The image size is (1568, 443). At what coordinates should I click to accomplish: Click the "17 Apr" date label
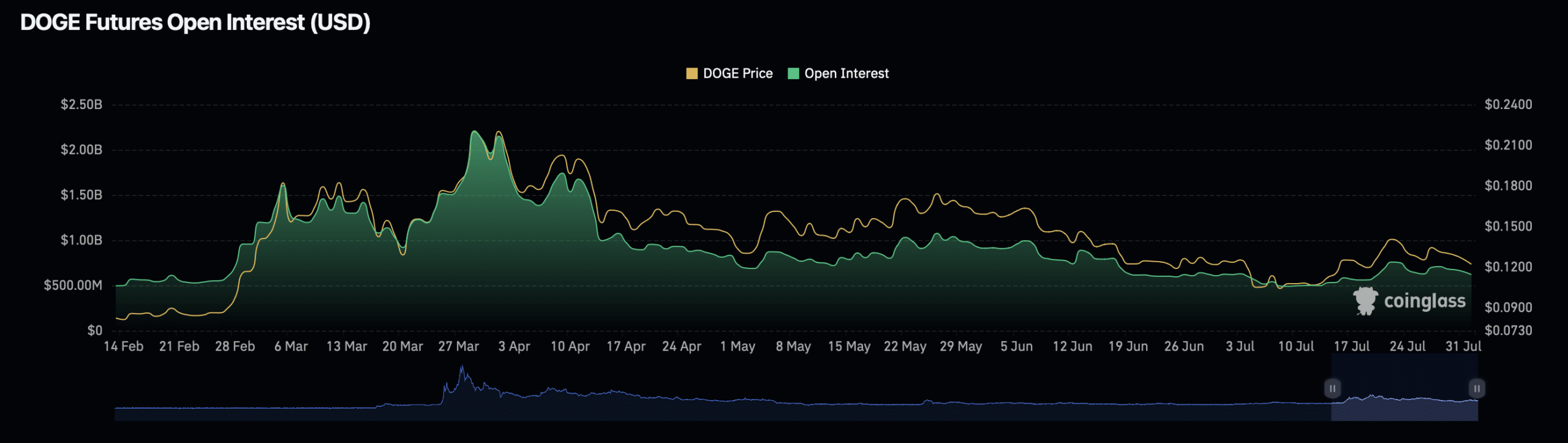pyautogui.click(x=626, y=347)
